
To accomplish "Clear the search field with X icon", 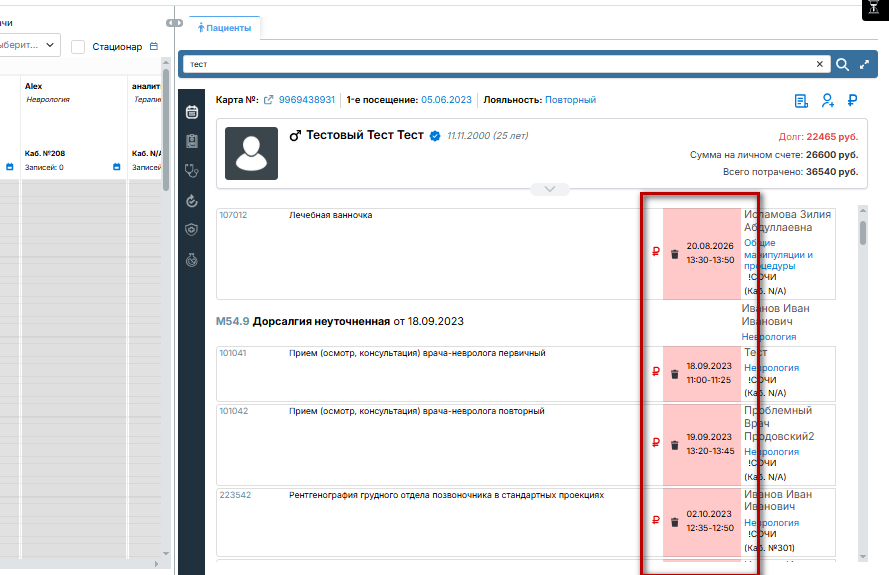I will pos(819,64).
